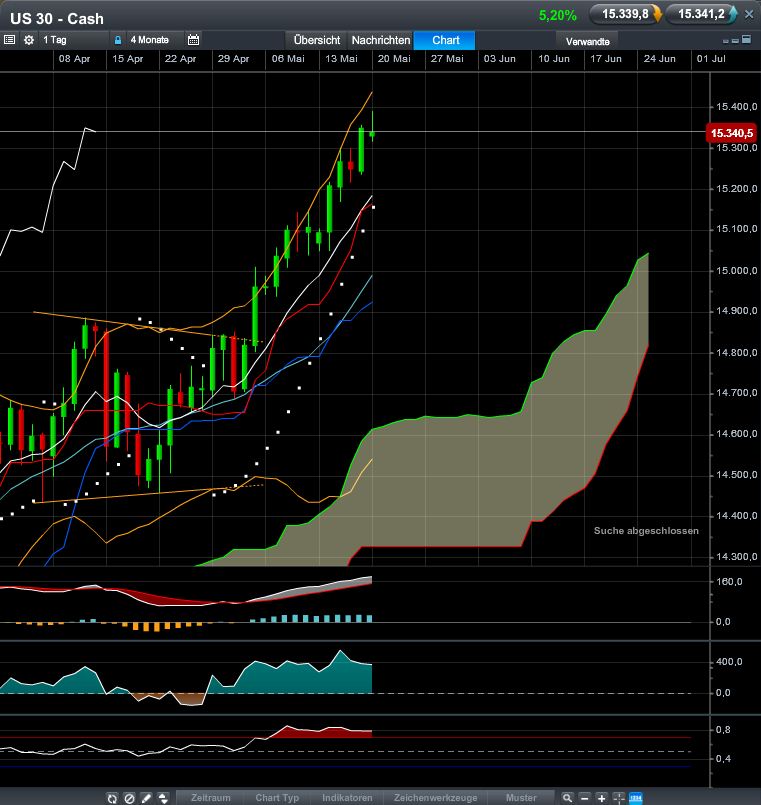Open the calendar date picker icon
The height and width of the screenshot is (805, 761).
coord(194,40)
